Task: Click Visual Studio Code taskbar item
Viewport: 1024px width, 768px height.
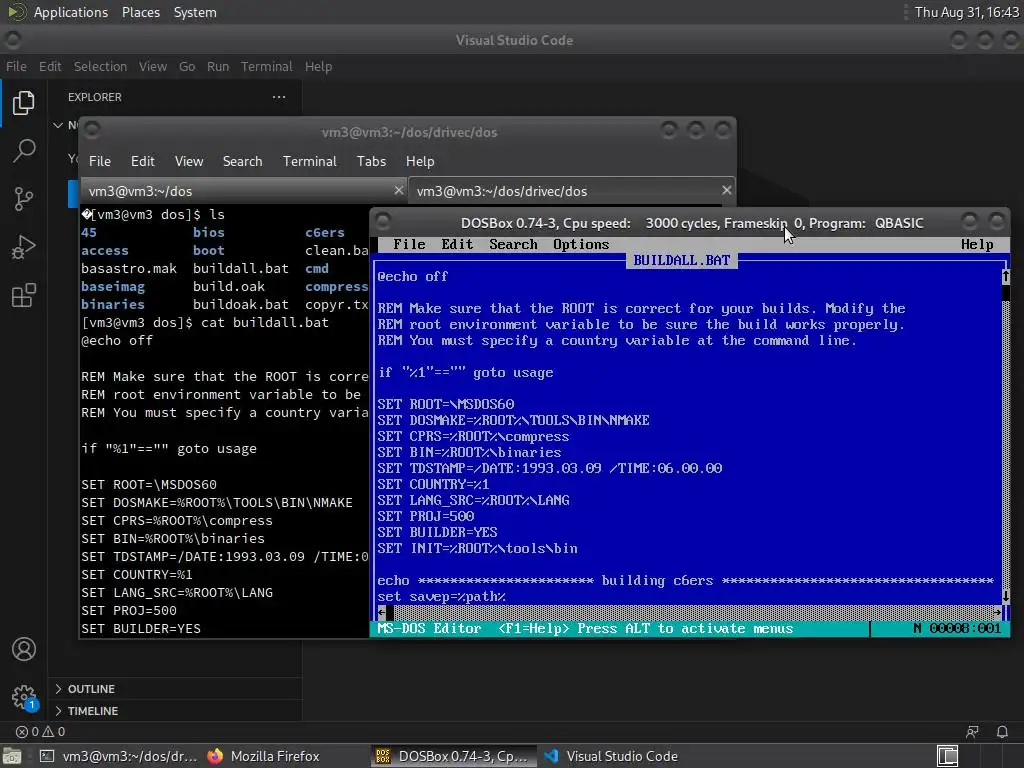Action: tap(611, 756)
